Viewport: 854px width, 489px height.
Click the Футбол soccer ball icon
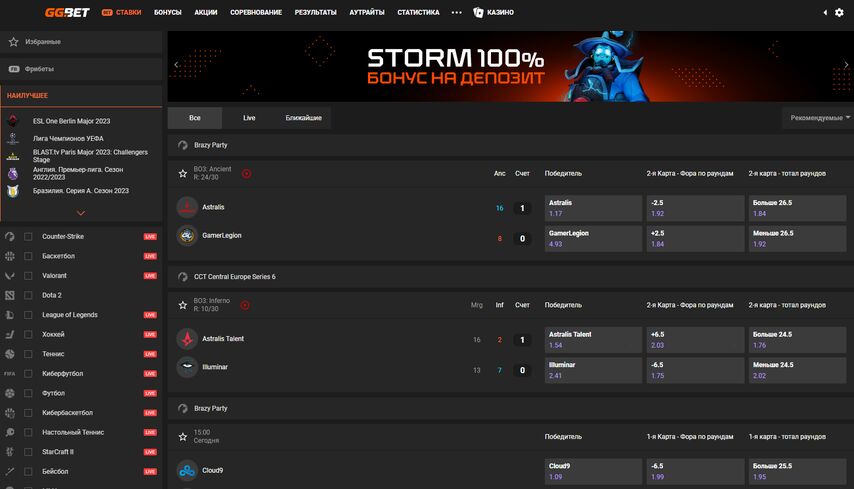[10, 393]
